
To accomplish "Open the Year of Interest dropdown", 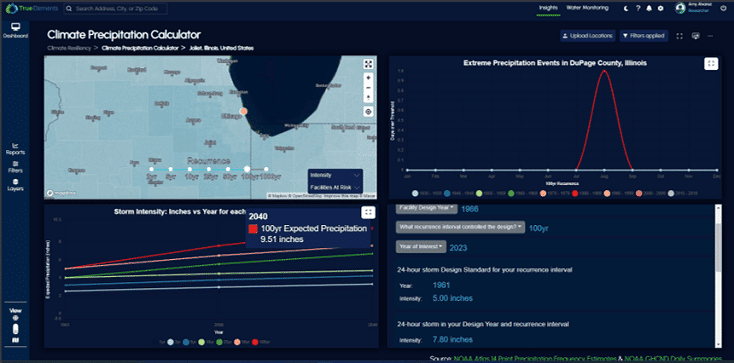I will click(421, 247).
